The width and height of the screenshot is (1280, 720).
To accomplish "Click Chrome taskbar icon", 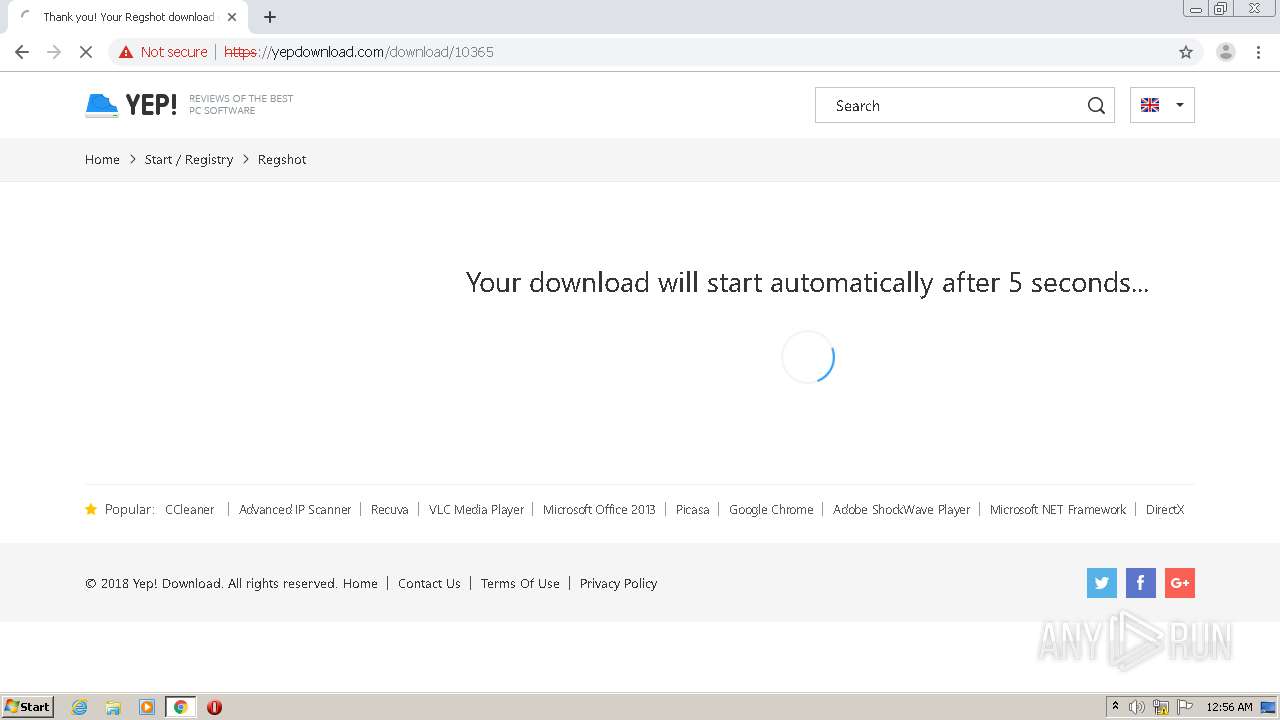I will (x=180, y=707).
